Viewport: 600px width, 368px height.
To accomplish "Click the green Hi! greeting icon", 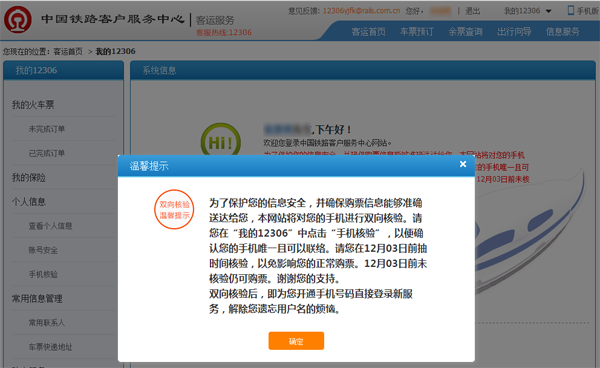I will [x=221, y=139].
